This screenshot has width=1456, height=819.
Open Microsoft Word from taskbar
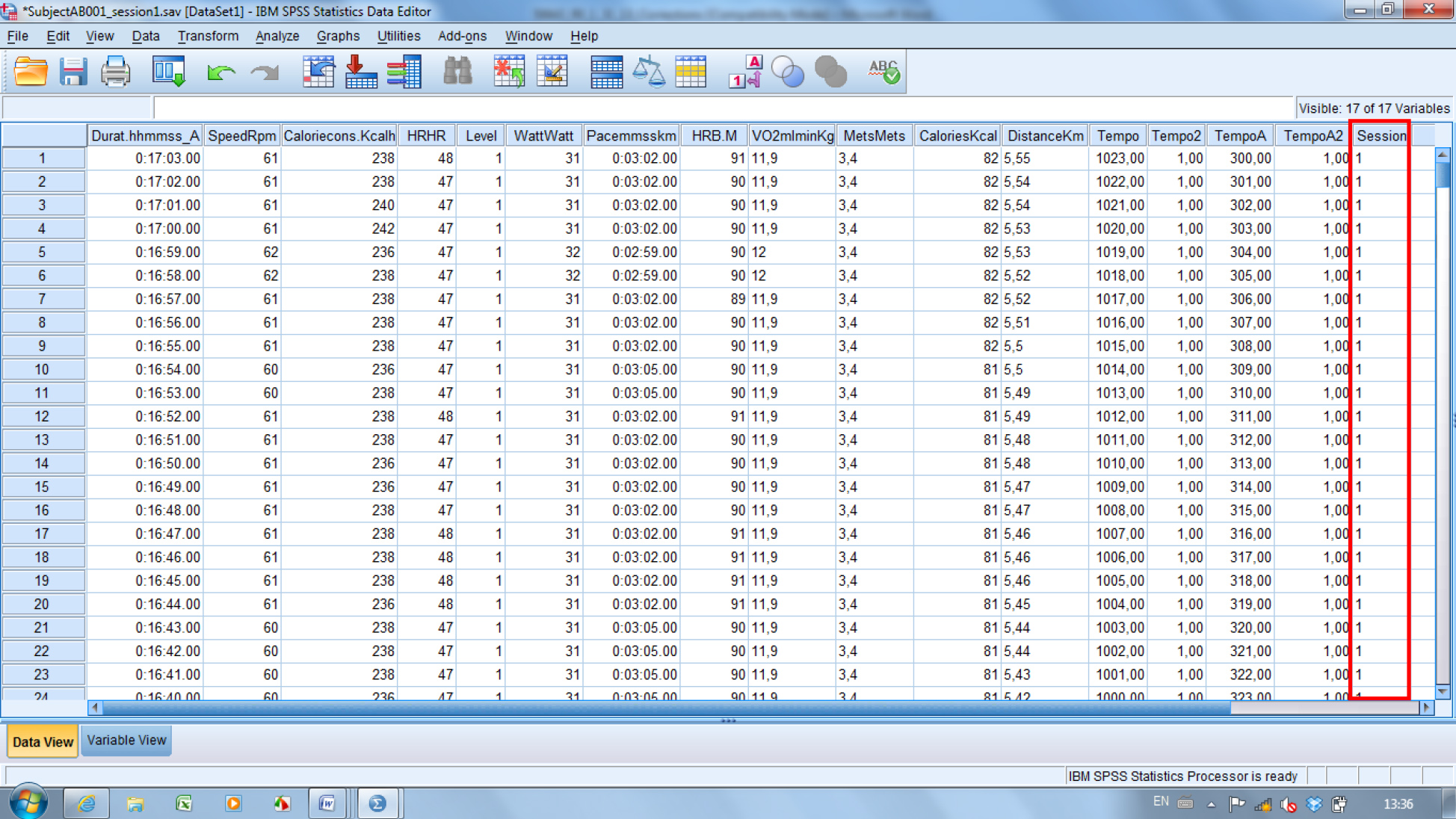point(327,803)
